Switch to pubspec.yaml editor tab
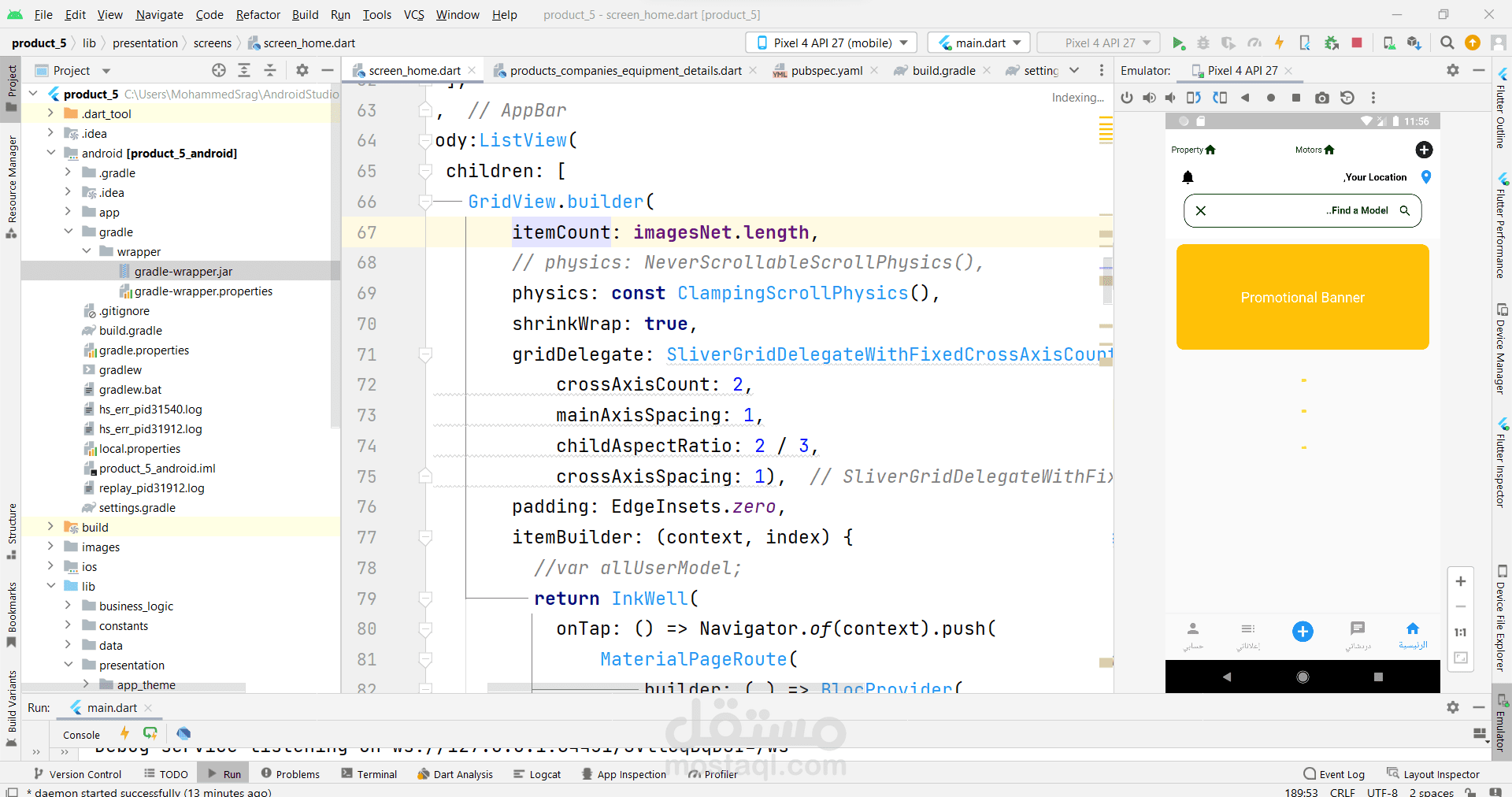 [x=826, y=70]
